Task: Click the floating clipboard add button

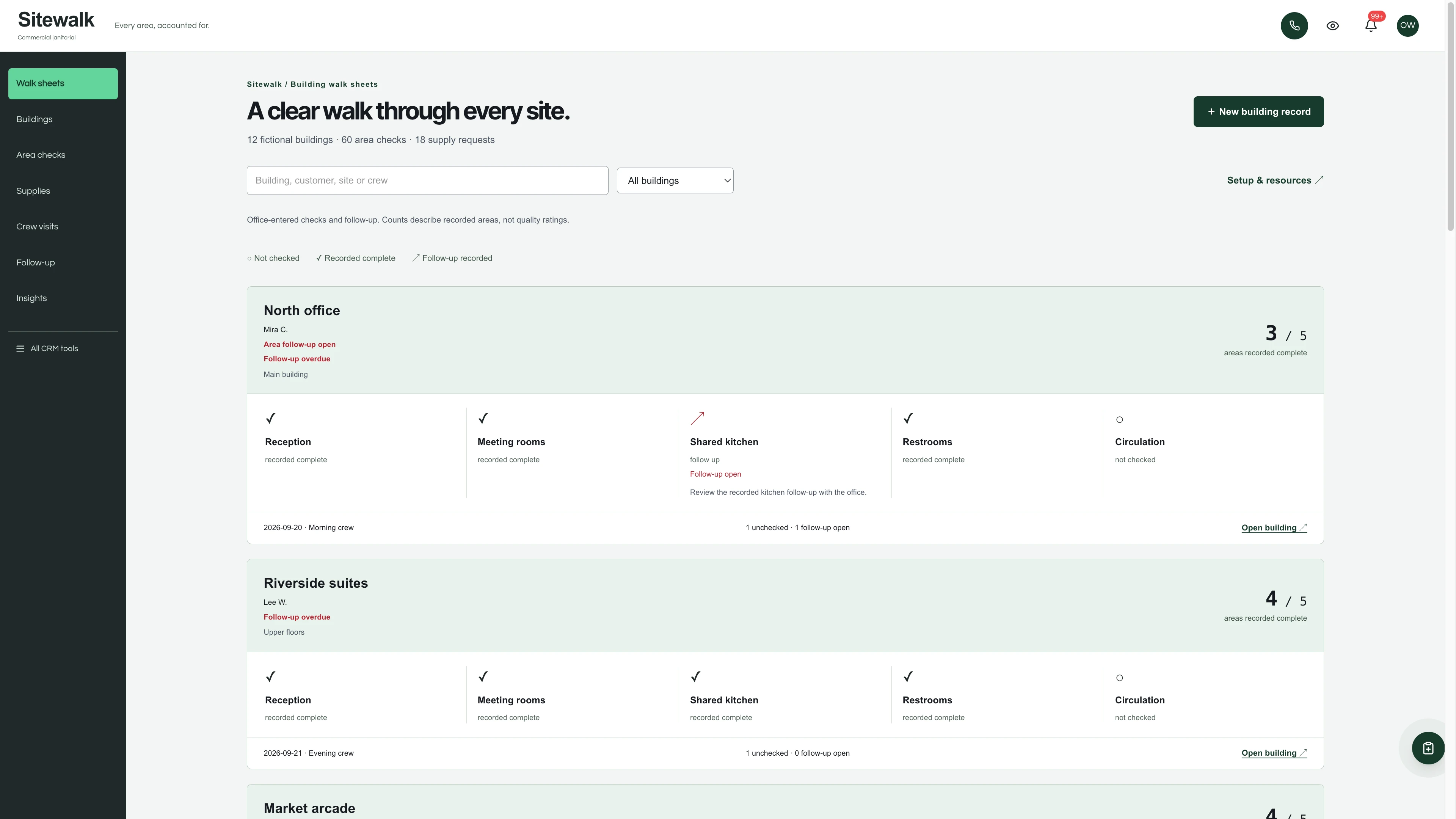Action: [x=1428, y=748]
